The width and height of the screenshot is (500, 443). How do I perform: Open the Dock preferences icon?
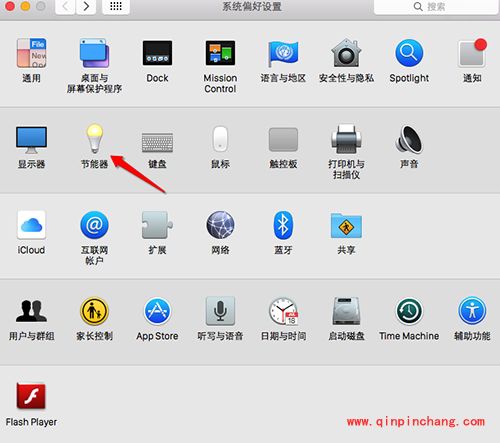pyautogui.click(x=157, y=53)
